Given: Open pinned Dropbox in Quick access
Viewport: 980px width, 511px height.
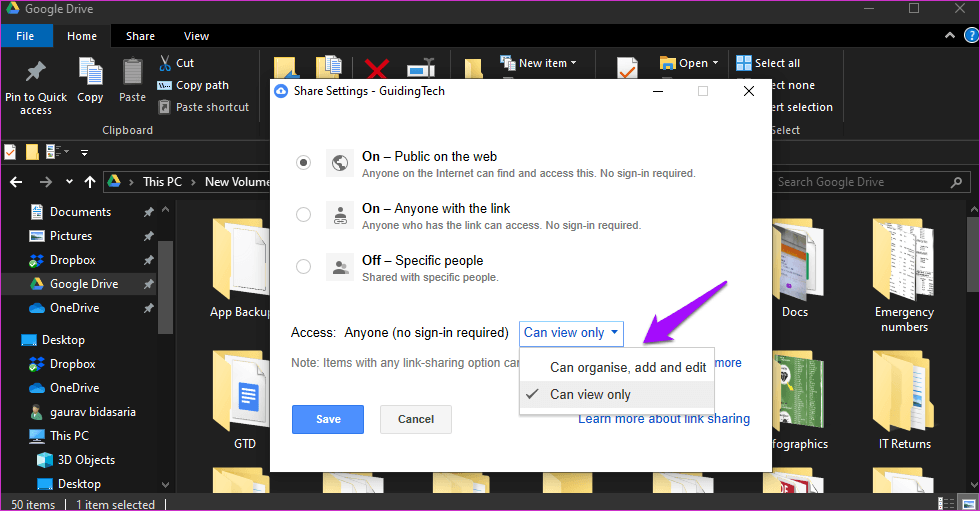Looking at the screenshot, I should [x=72, y=260].
